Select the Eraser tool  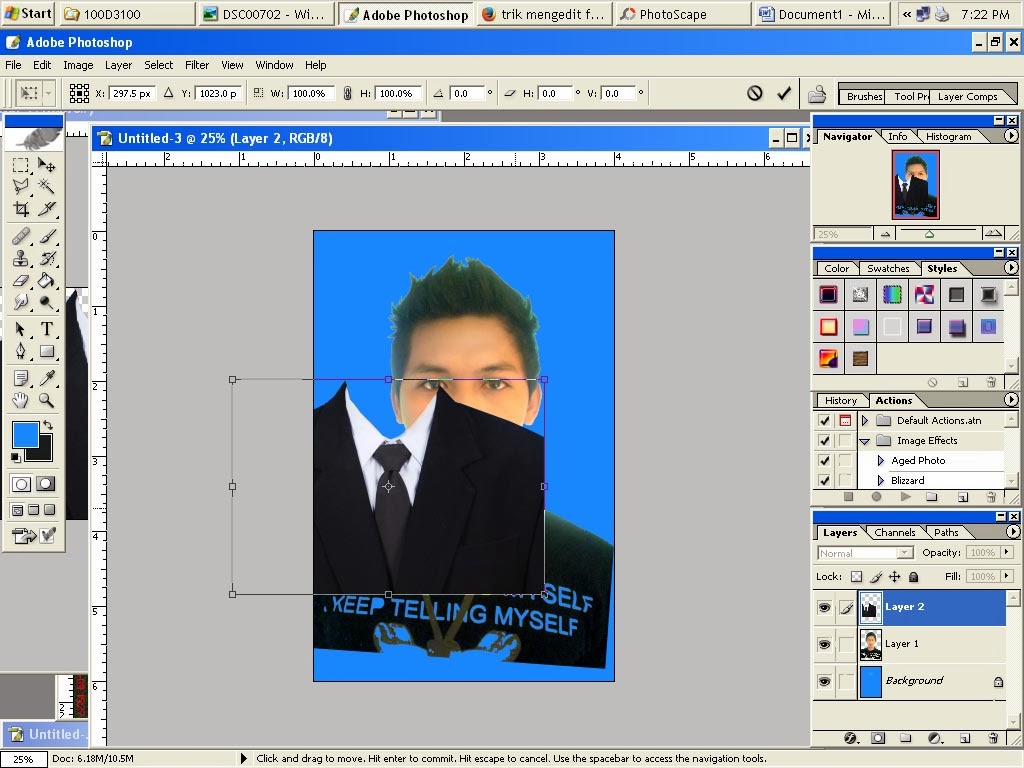pos(21,280)
